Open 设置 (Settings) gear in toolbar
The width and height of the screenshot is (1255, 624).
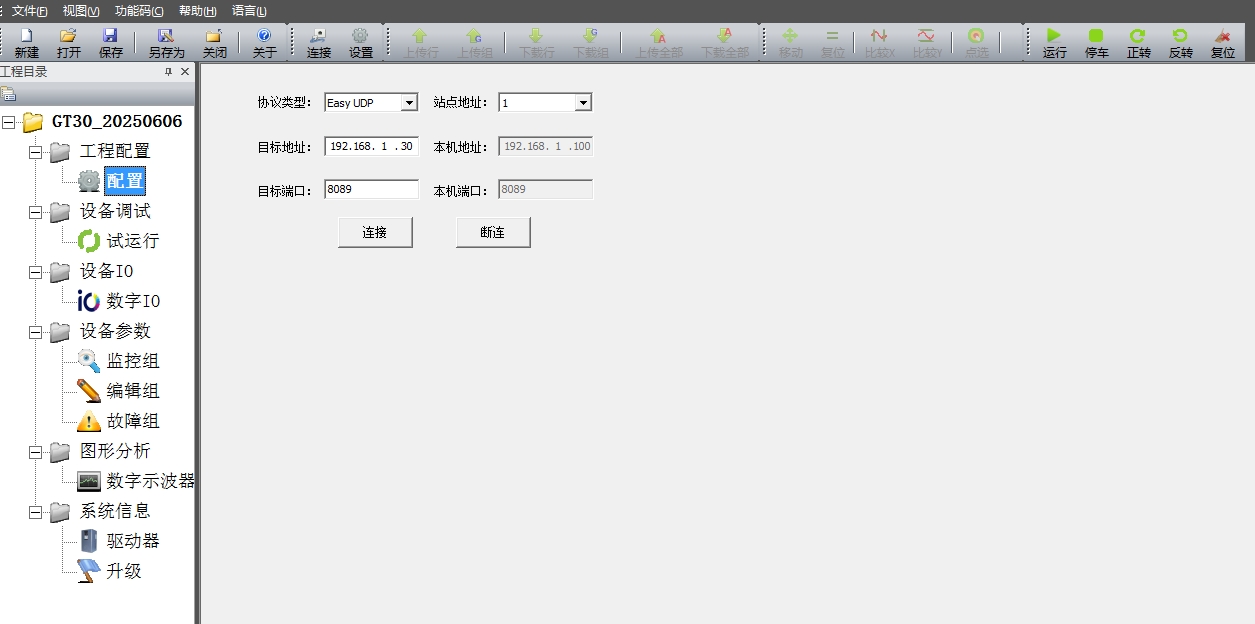point(360,42)
